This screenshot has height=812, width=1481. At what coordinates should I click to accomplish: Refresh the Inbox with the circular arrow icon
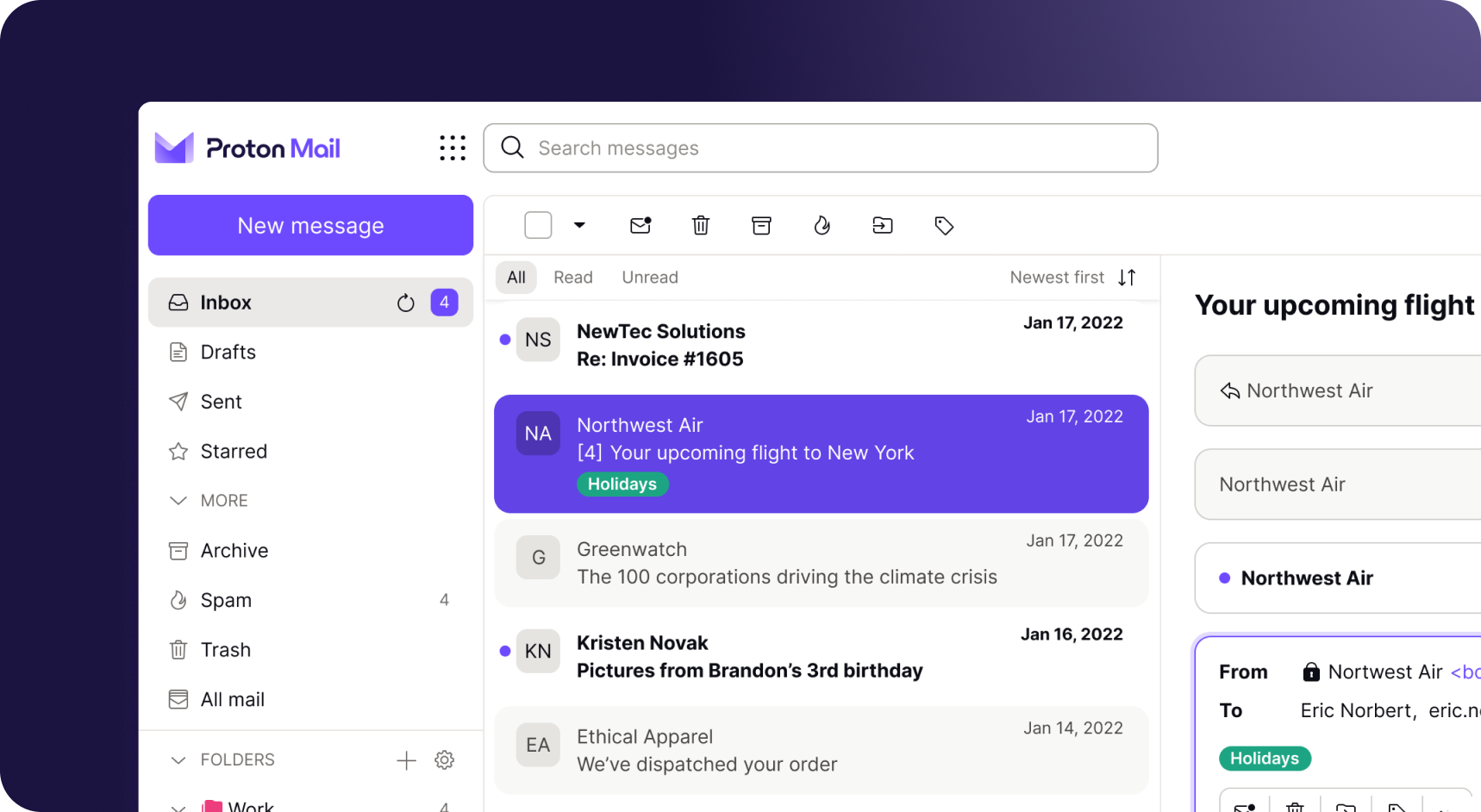[405, 303]
